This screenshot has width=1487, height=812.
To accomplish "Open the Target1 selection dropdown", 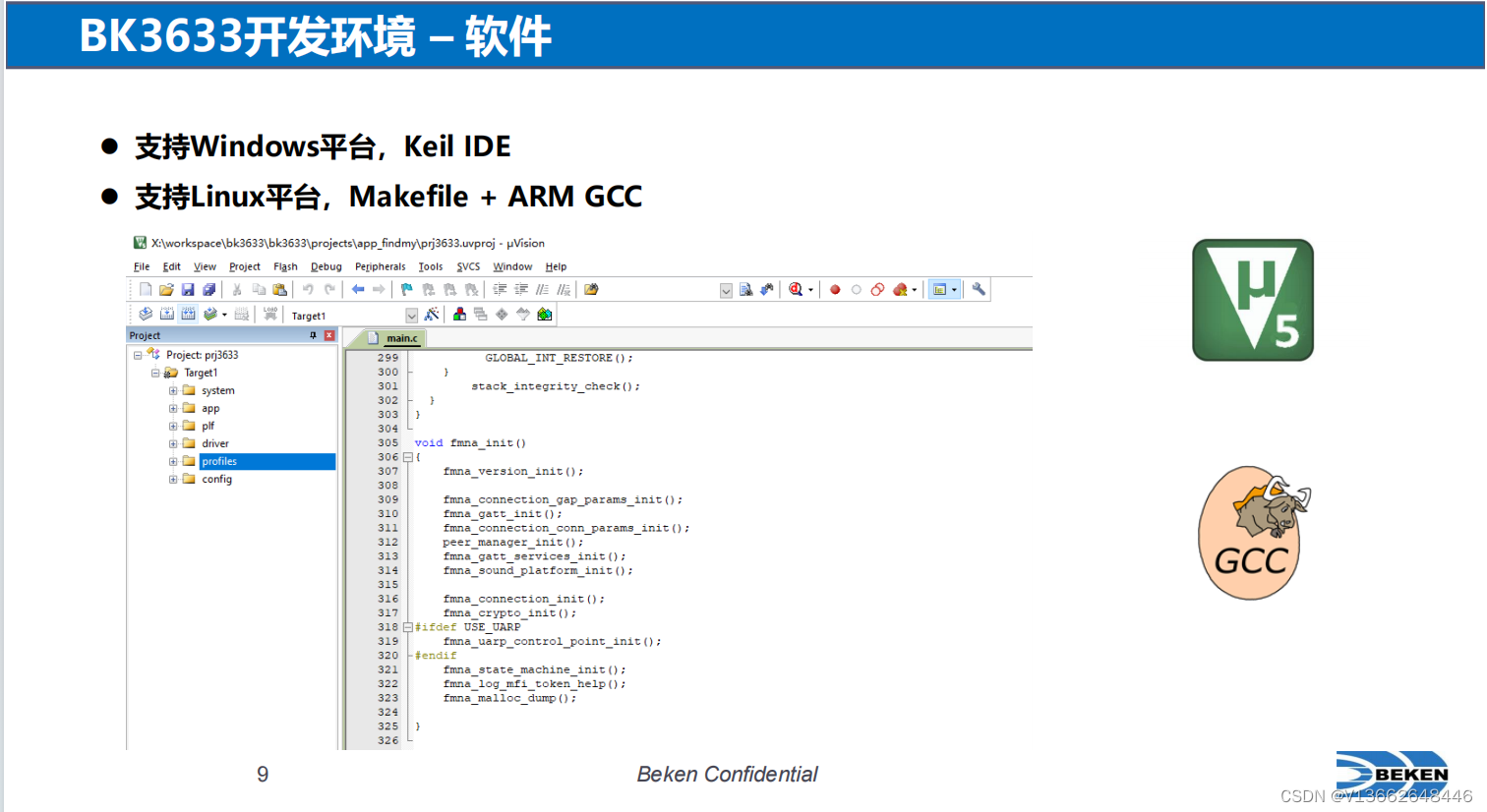I will tap(412, 314).
